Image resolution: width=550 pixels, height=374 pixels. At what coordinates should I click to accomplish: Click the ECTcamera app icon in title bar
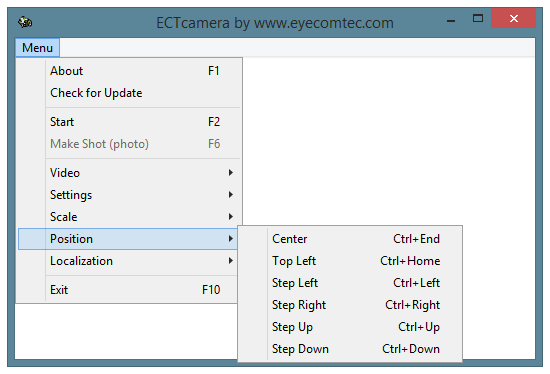tap(25, 22)
